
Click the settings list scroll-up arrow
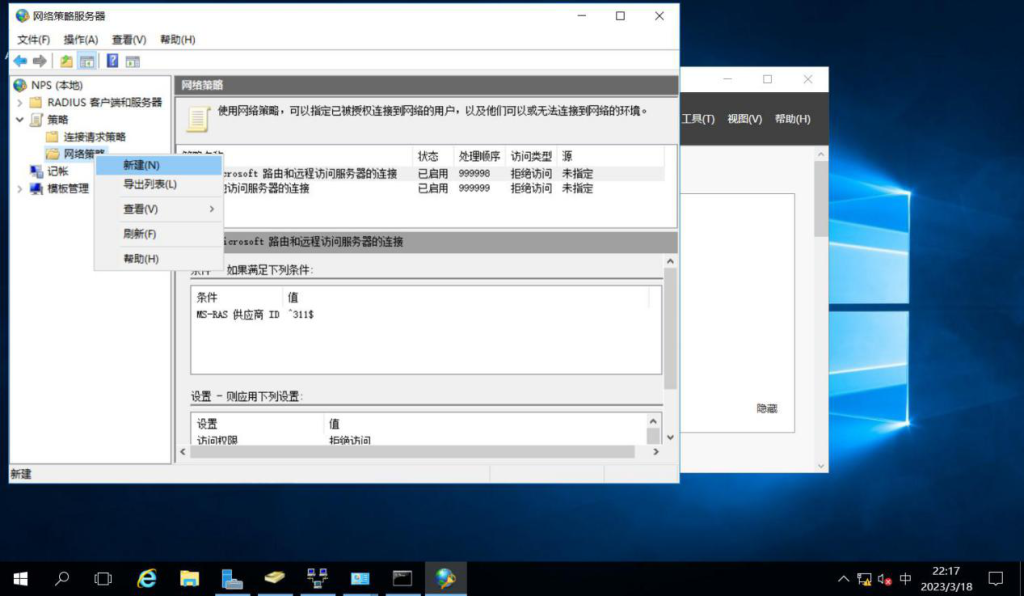(x=653, y=421)
